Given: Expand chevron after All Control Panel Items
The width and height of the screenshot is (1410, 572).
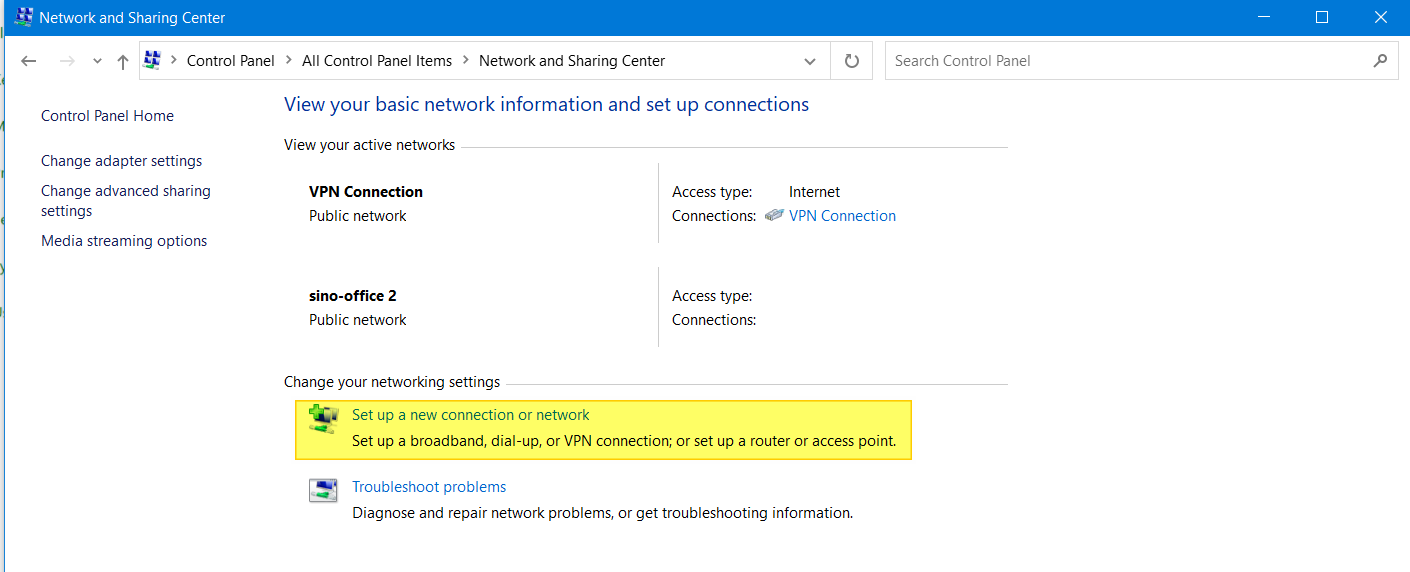Looking at the screenshot, I should (x=466, y=61).
